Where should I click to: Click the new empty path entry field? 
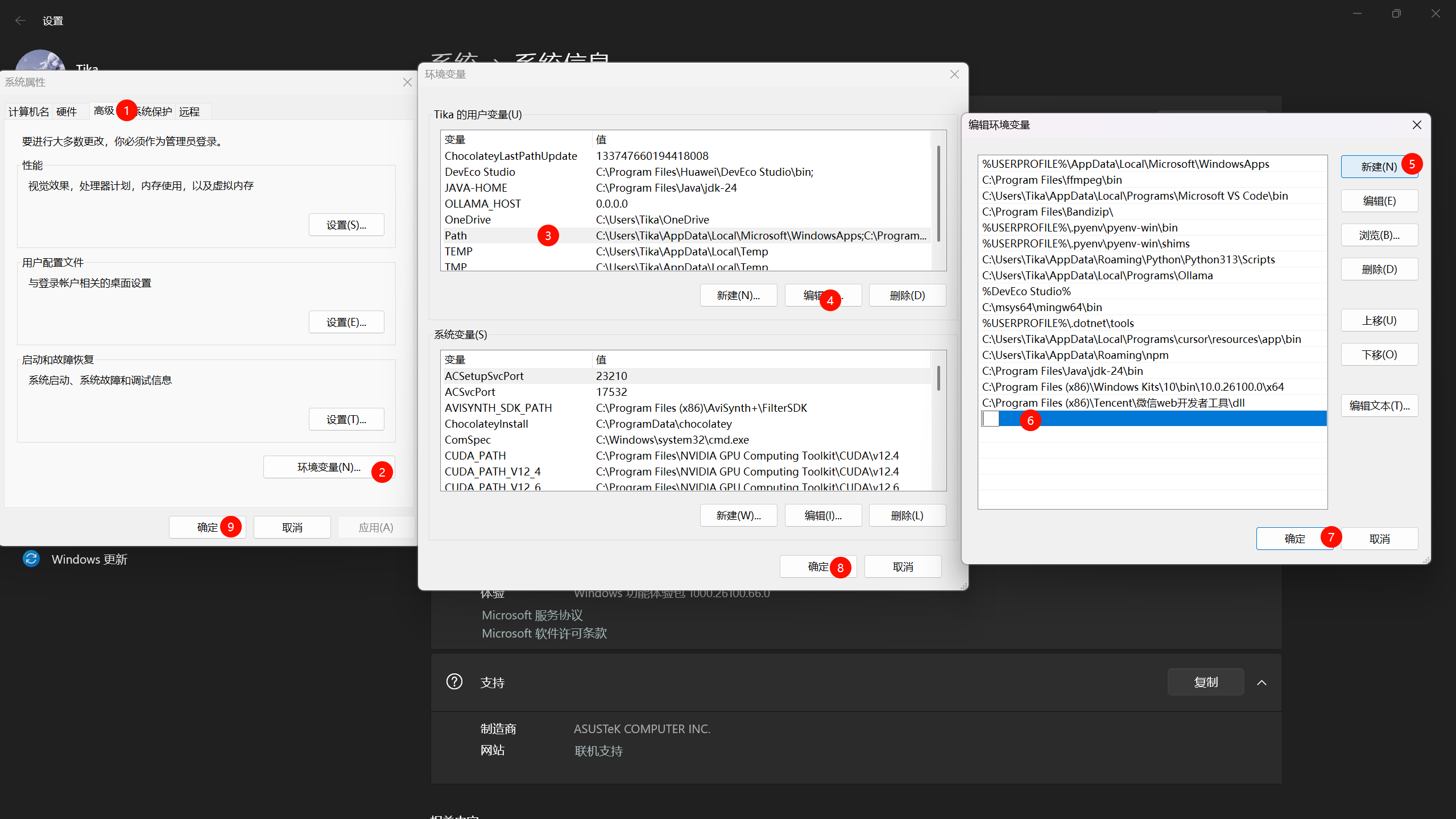pos(990,419)
